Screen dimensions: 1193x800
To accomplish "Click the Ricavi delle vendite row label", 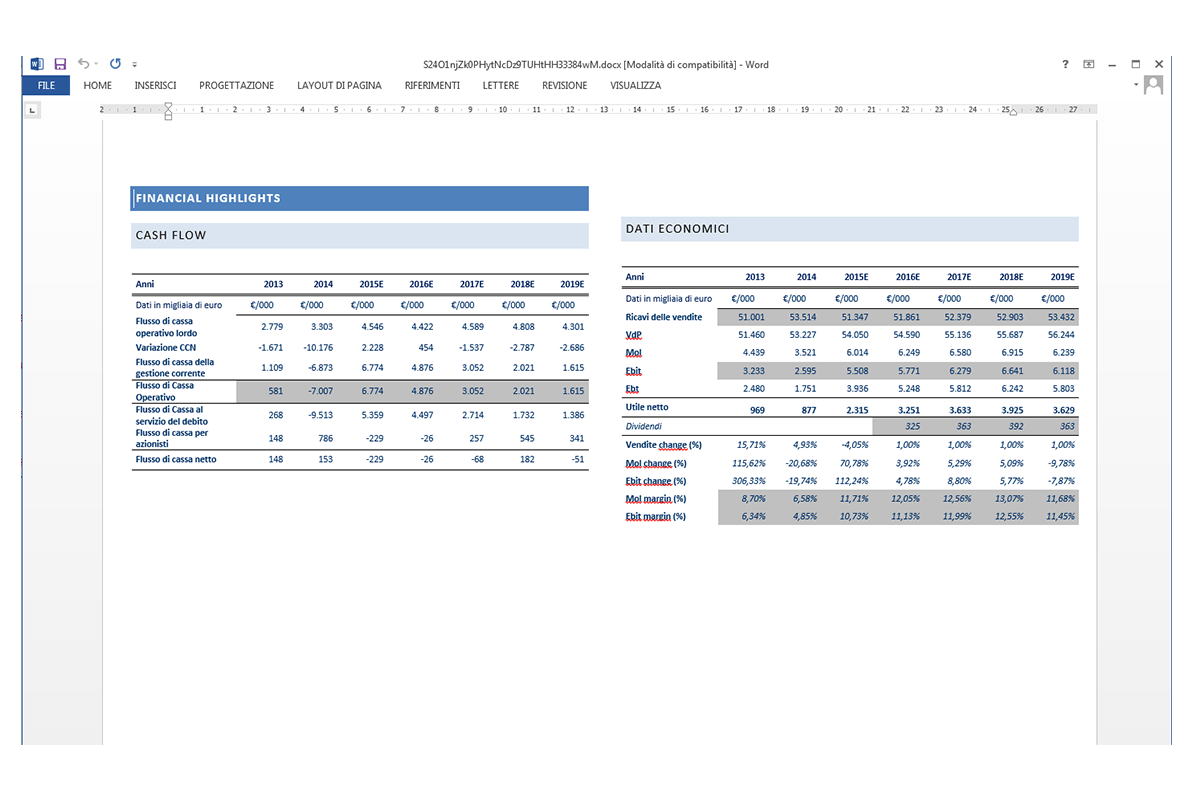I will (663, 317).
